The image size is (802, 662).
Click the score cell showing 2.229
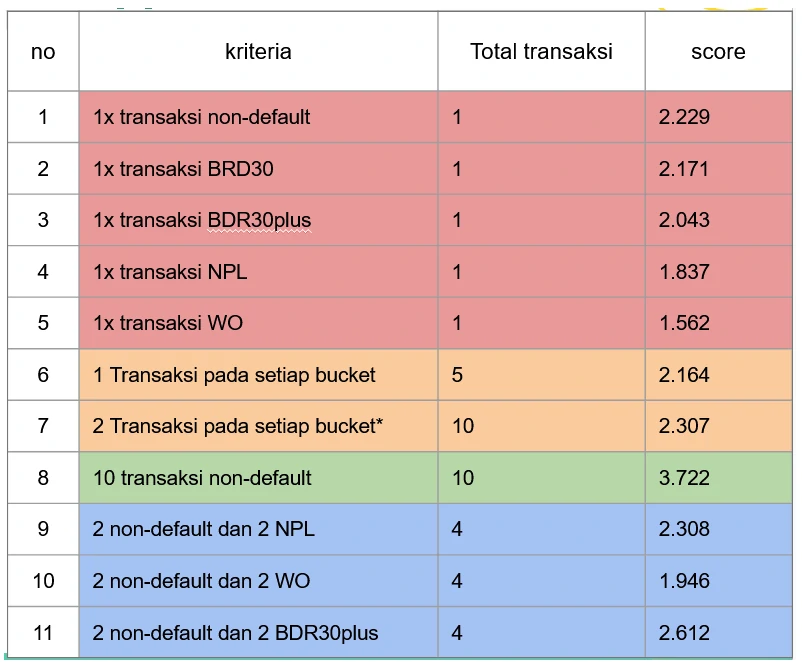pyautogui.click(x=684, y=117)
